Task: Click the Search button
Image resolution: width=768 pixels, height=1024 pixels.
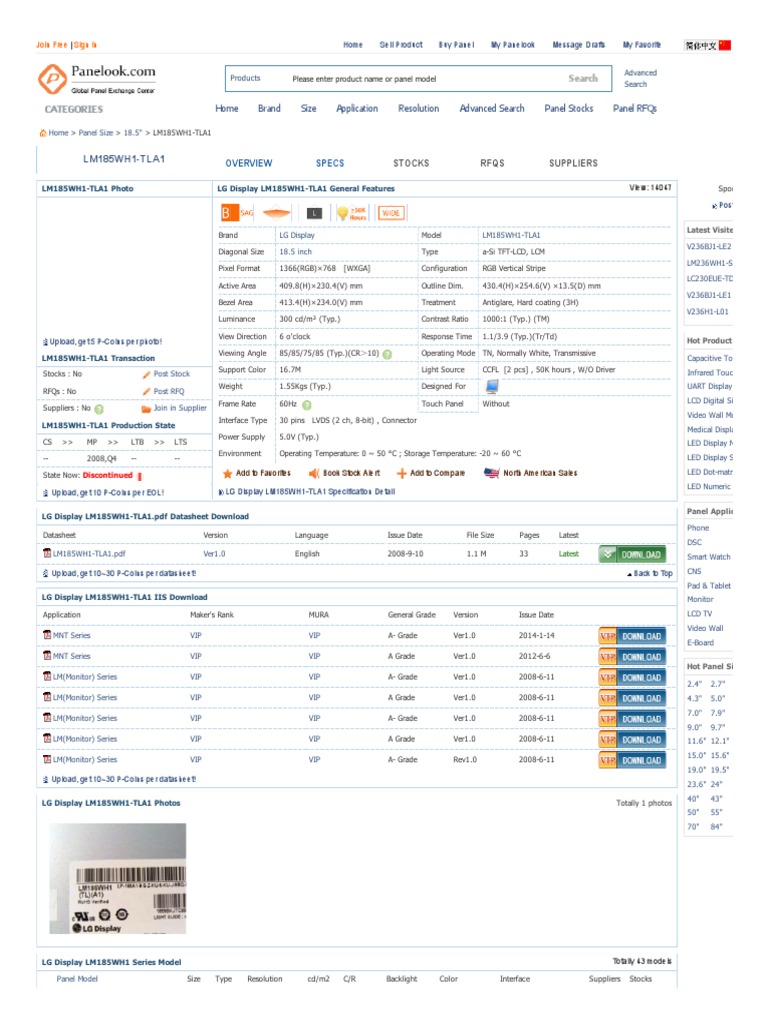Action: pyautogui.click(x=583, y=78)
